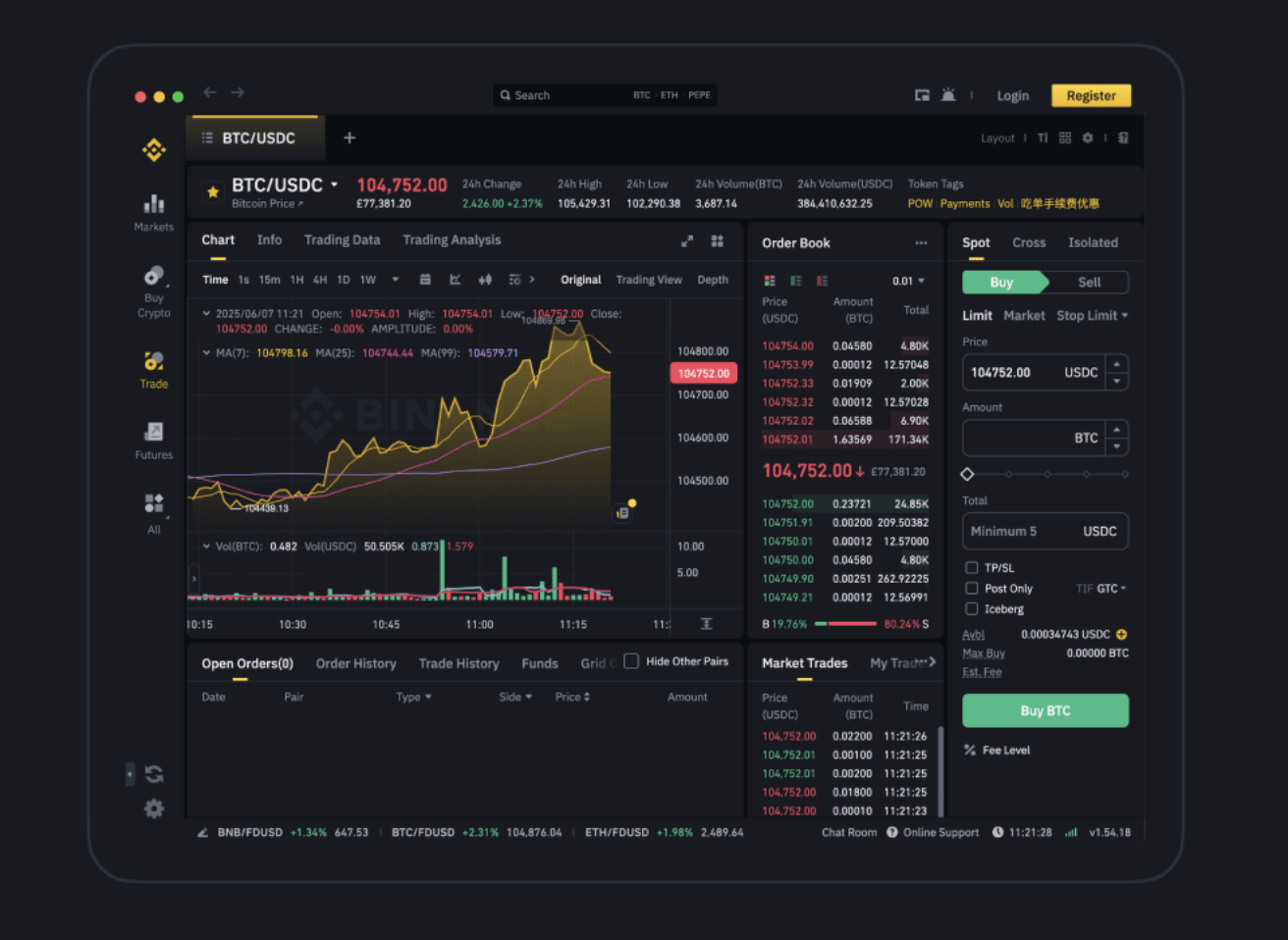Toggle Hide Other Pairs switch
1288x940 pixels.
pos(633,660)
